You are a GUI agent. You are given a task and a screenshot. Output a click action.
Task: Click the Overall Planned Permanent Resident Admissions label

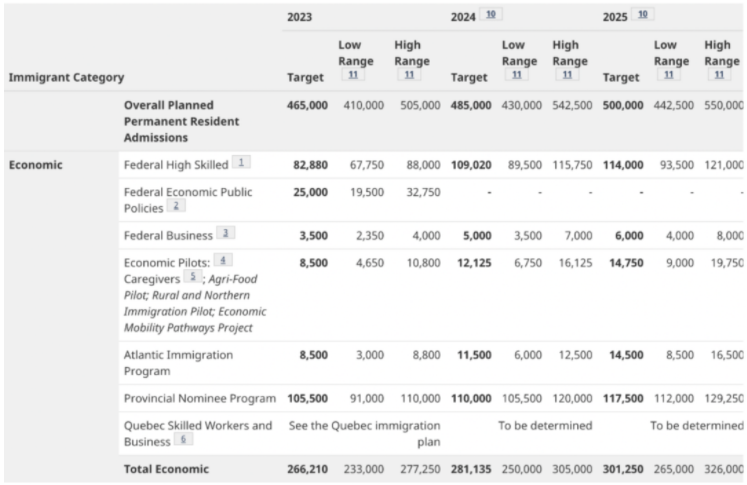pos(182,121)
